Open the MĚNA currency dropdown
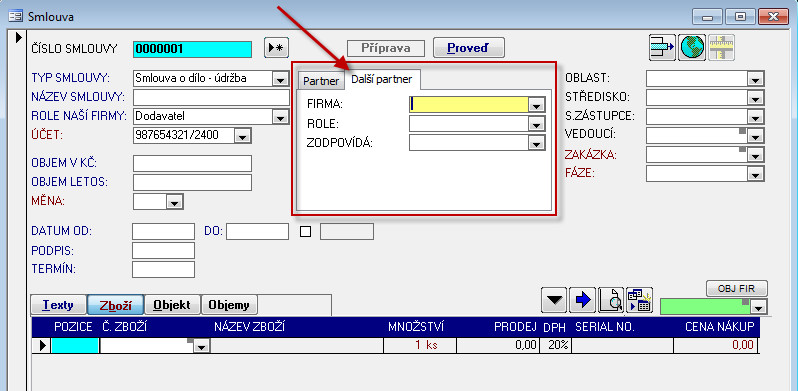 click(175, 202)
